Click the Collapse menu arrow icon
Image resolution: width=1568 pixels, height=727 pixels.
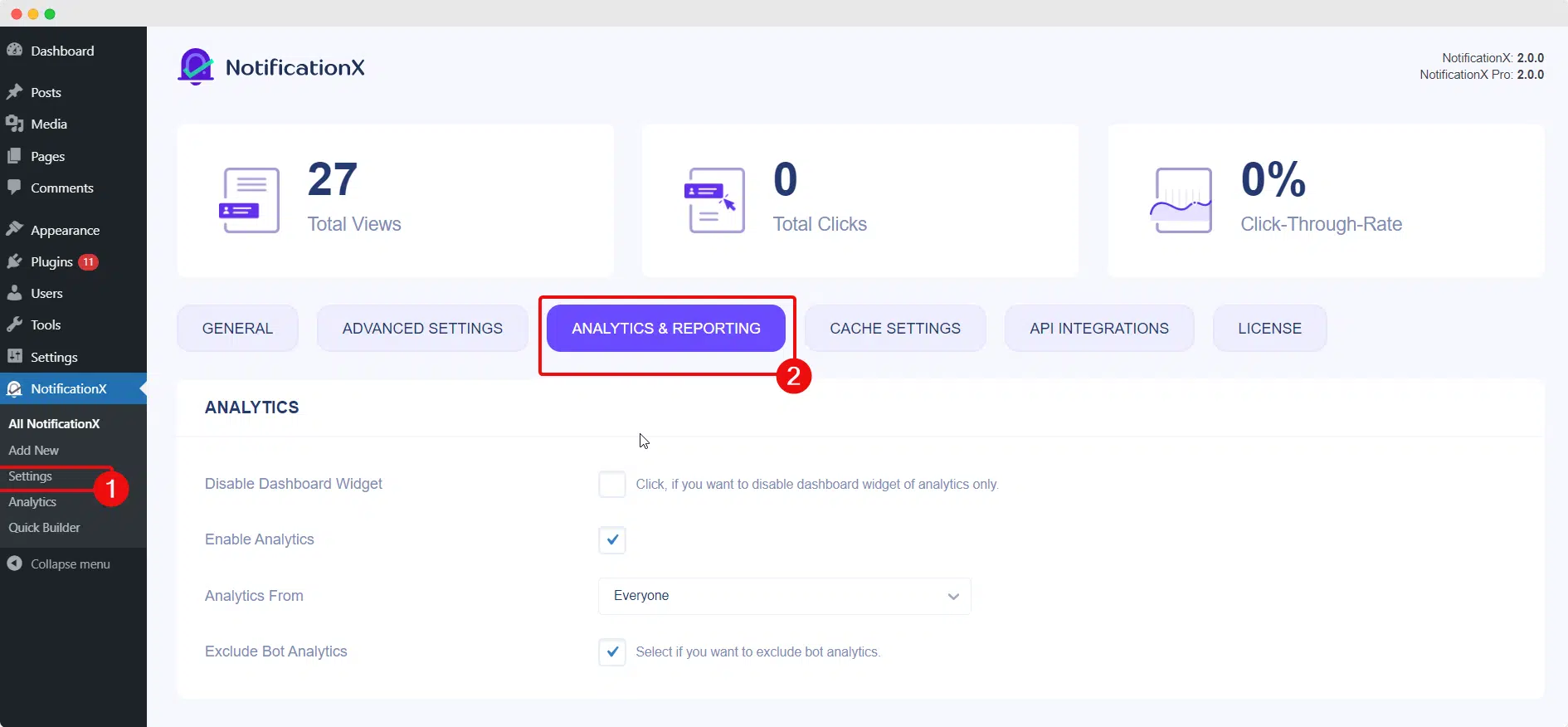tap(14, 564)
